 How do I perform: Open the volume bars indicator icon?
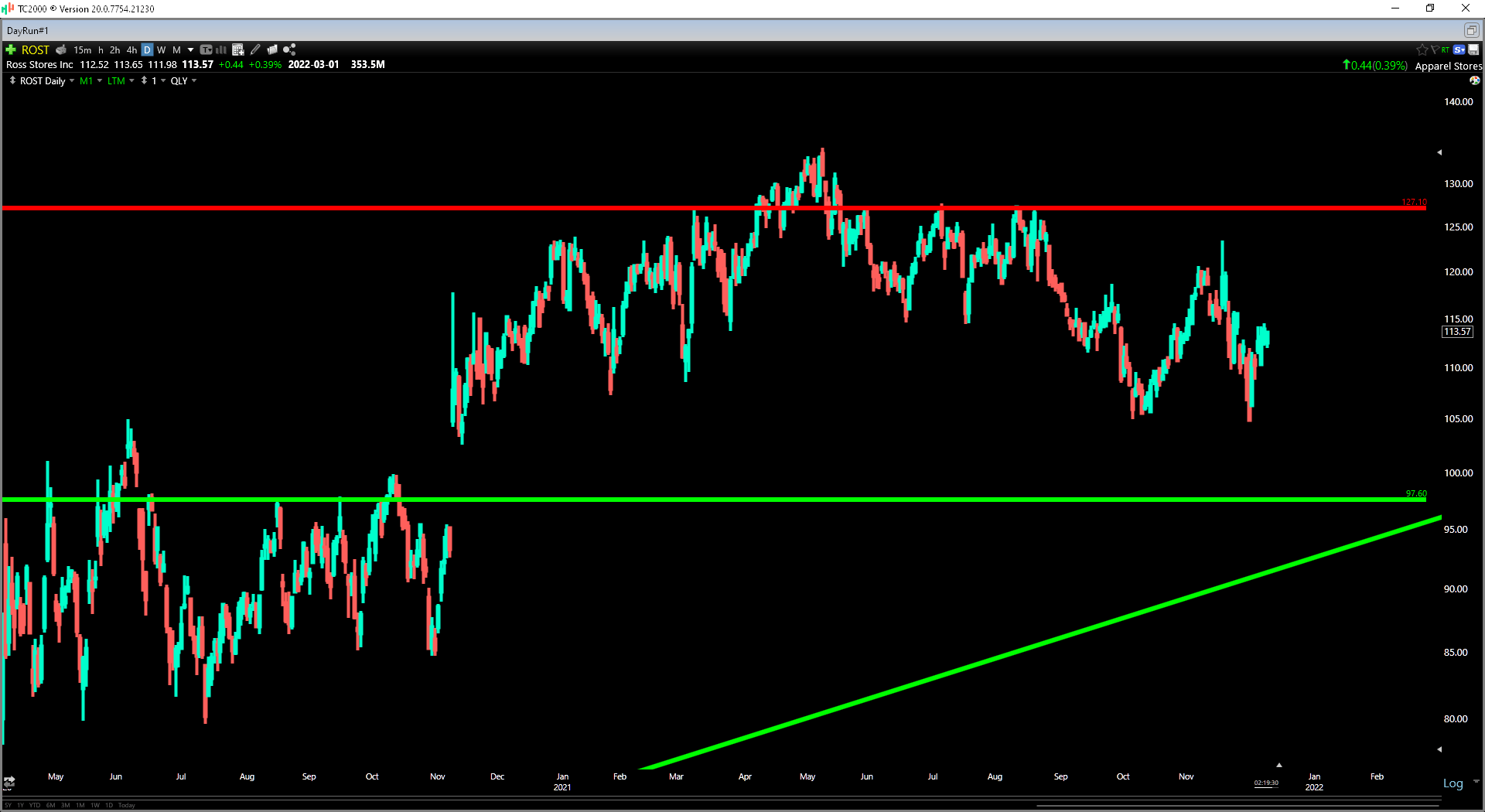pos(222,49)
